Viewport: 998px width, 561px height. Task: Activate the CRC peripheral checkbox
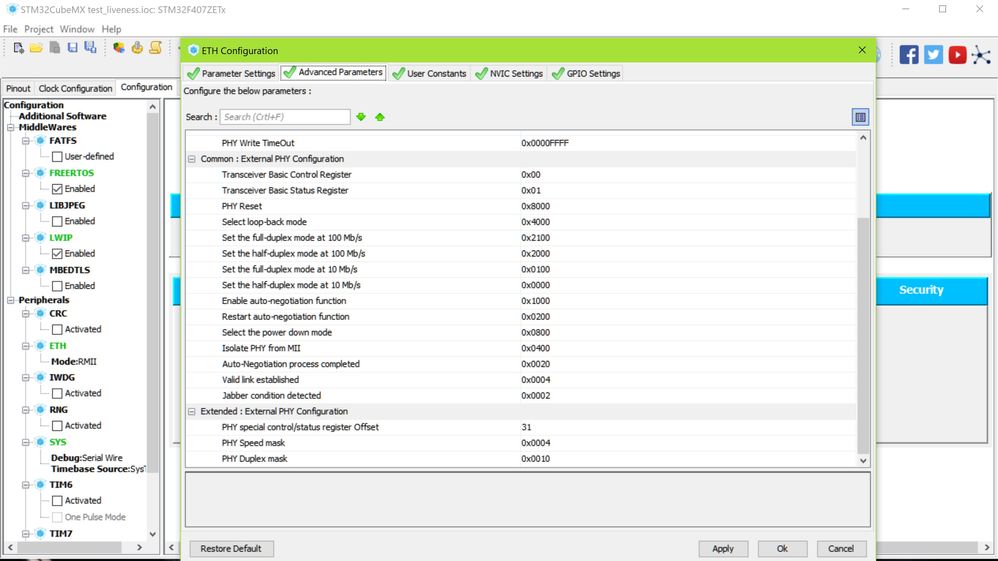[x=57, y=329]
